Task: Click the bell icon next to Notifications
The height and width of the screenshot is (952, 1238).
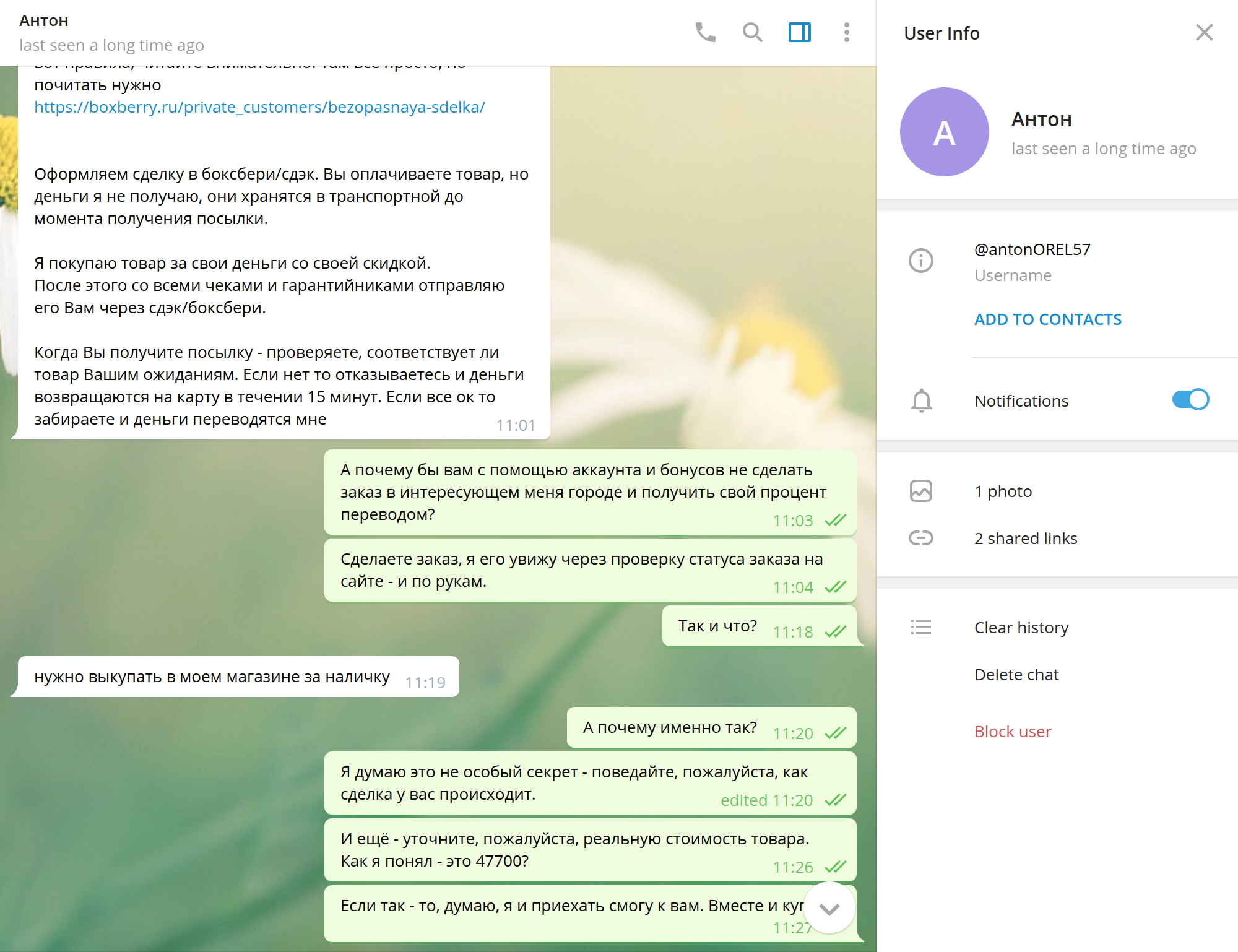Action: [921, 400]
